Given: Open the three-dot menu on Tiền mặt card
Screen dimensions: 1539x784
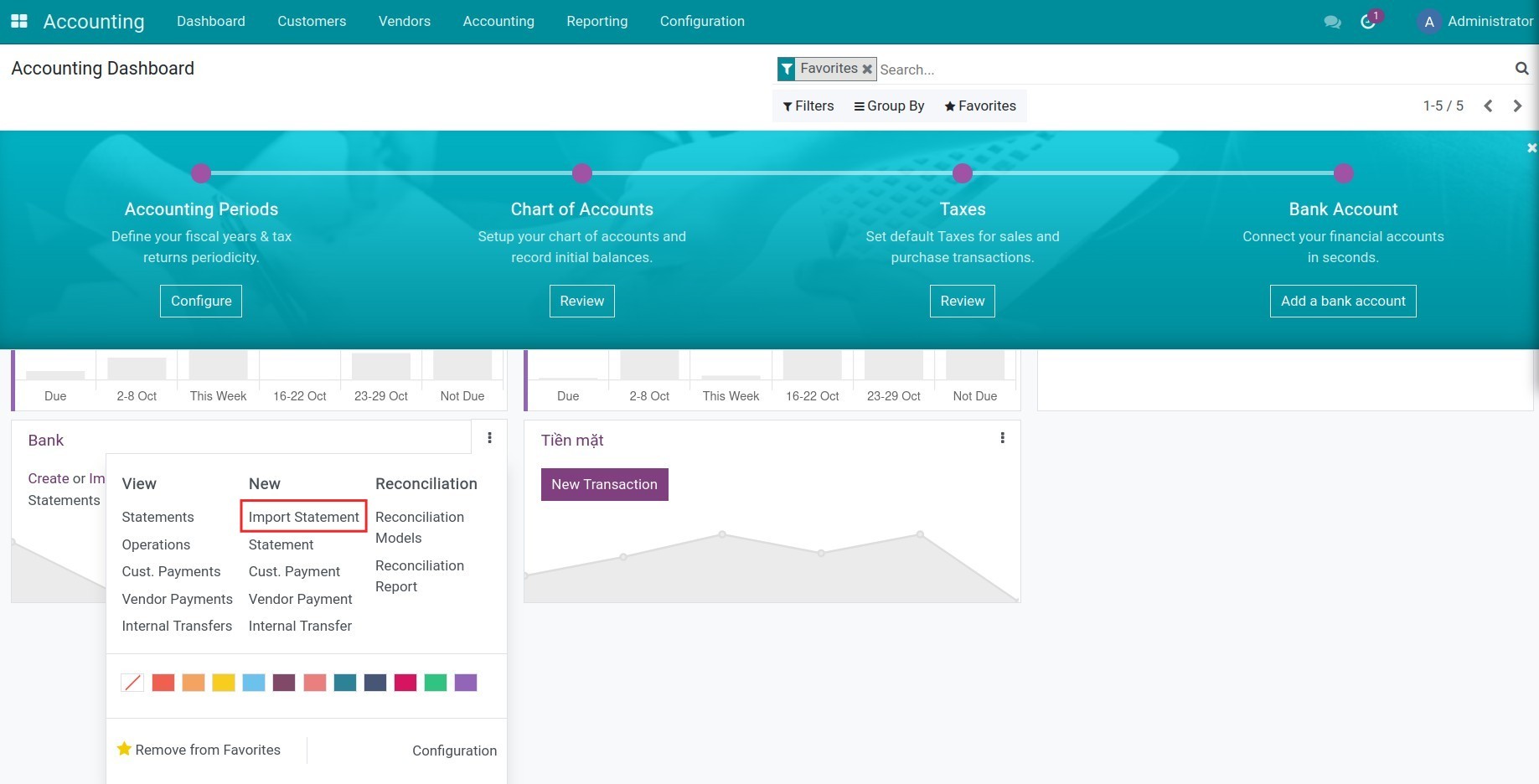Looking at the screenshot, I should (1002, 437).
